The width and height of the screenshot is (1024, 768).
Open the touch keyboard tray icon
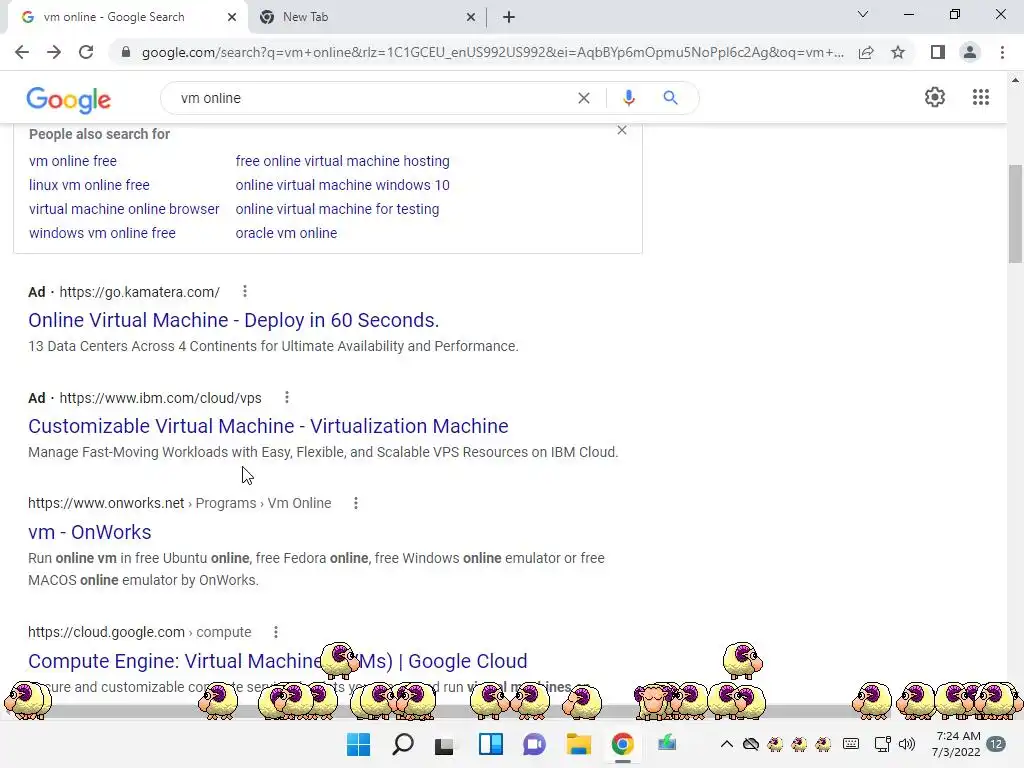pos(850,744)
